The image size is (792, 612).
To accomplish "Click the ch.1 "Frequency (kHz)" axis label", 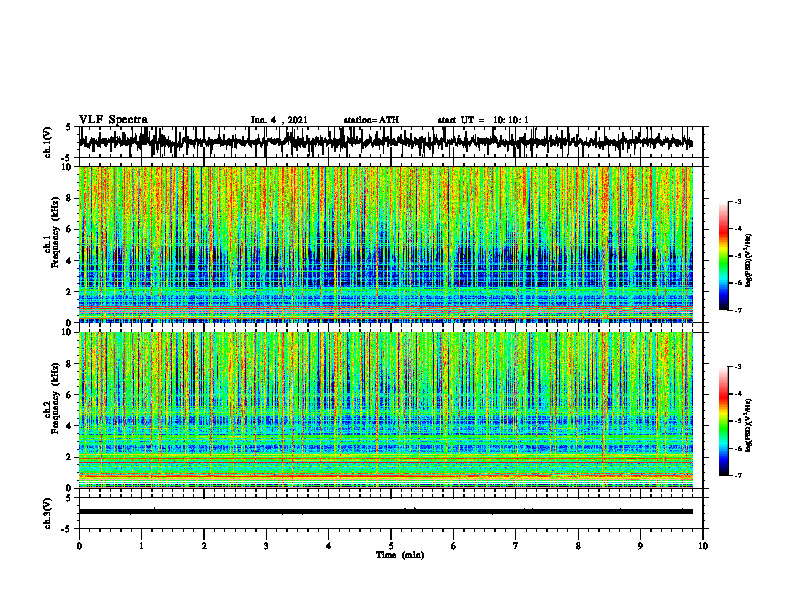I will click(x=55, y=232).
